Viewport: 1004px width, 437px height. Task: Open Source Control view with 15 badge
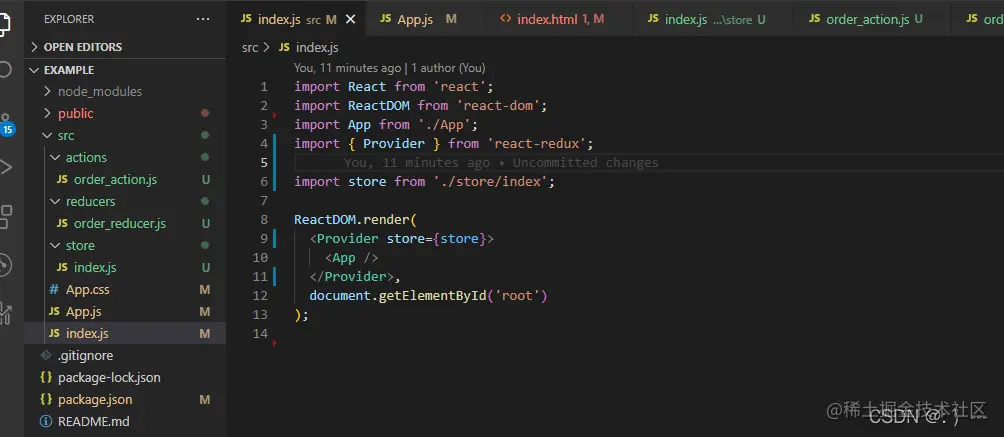pos(6,124)
